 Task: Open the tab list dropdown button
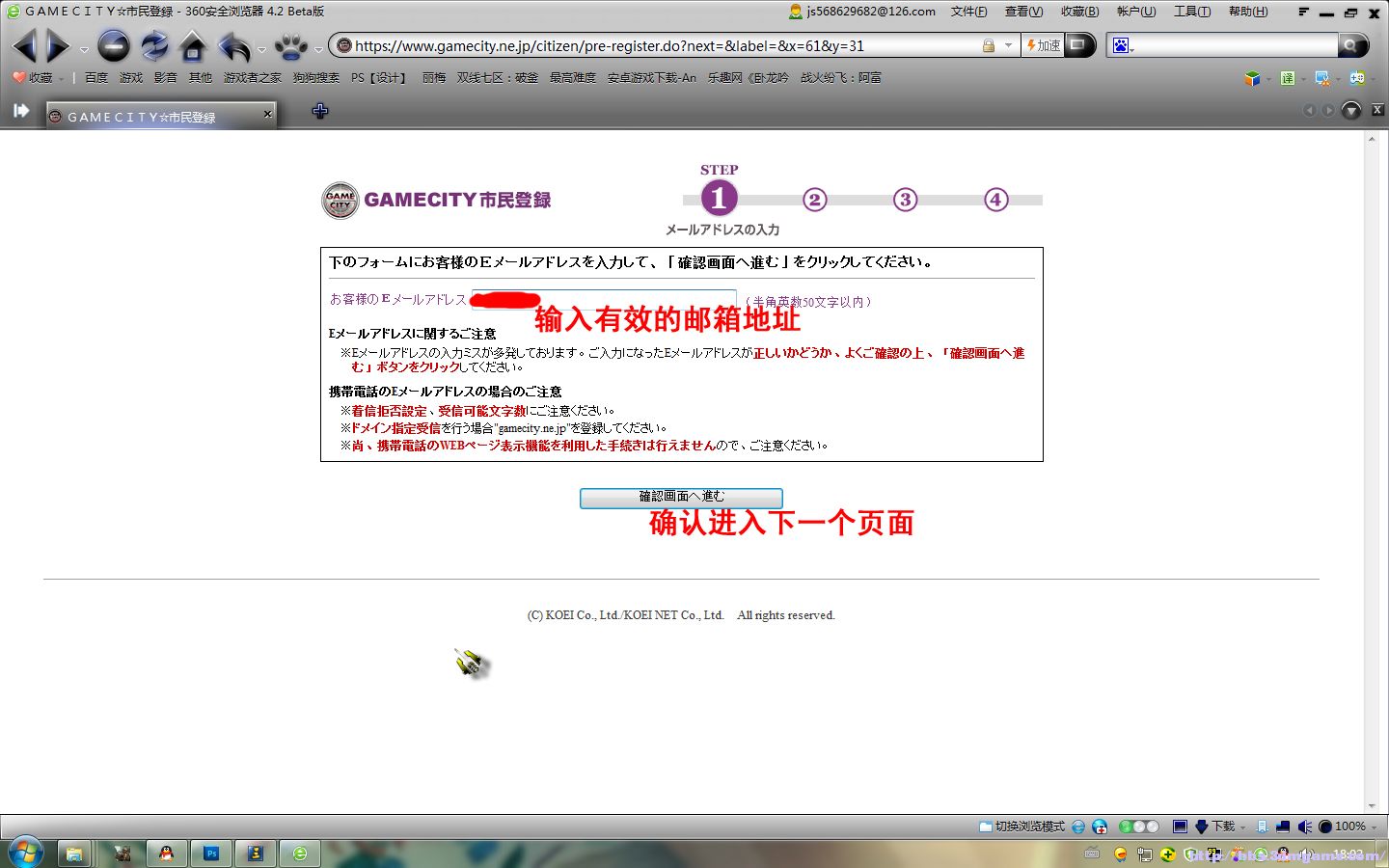pos(1351,111)
